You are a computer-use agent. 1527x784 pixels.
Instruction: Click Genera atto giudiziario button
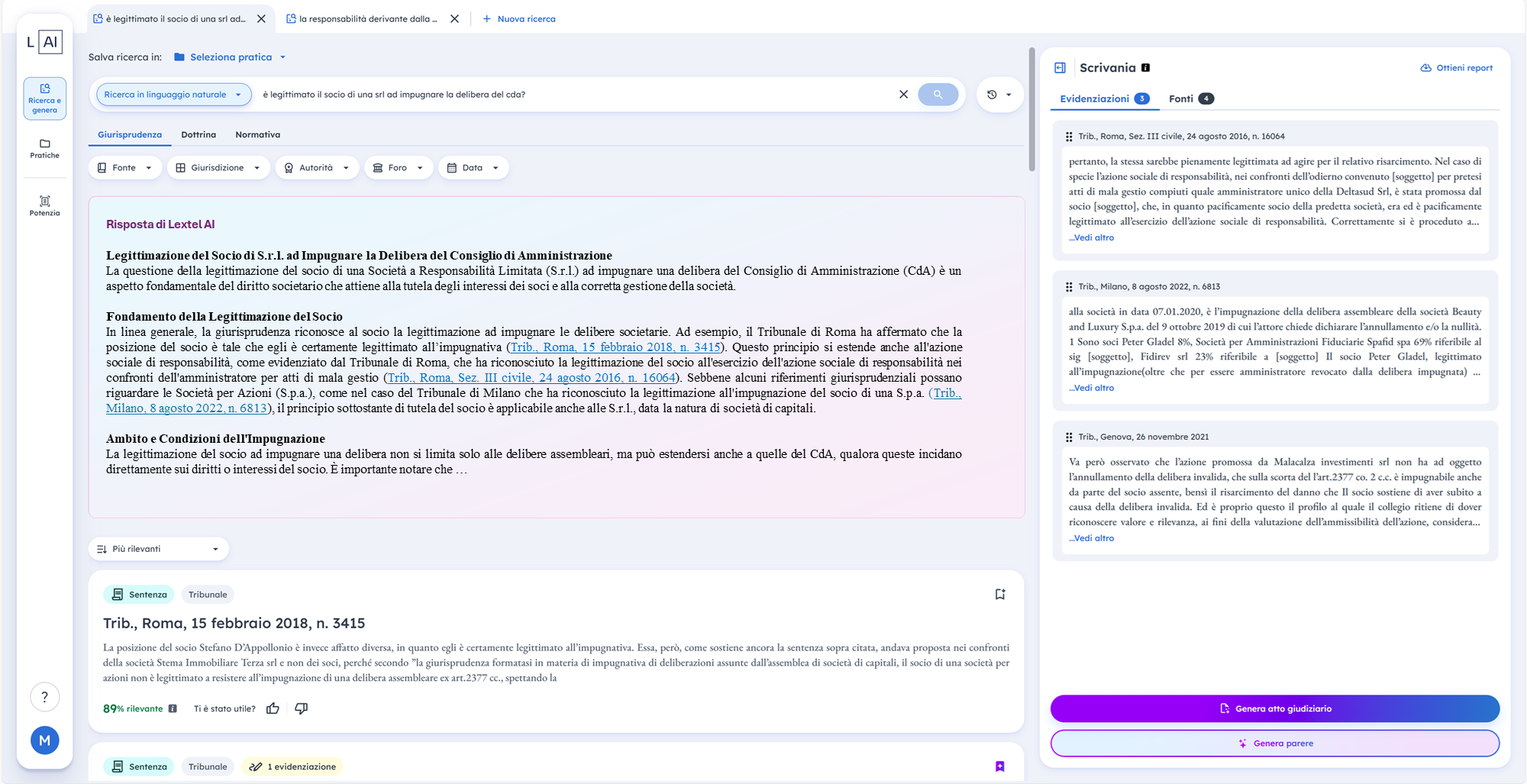pyautogui.click(x=1274, y=708)
